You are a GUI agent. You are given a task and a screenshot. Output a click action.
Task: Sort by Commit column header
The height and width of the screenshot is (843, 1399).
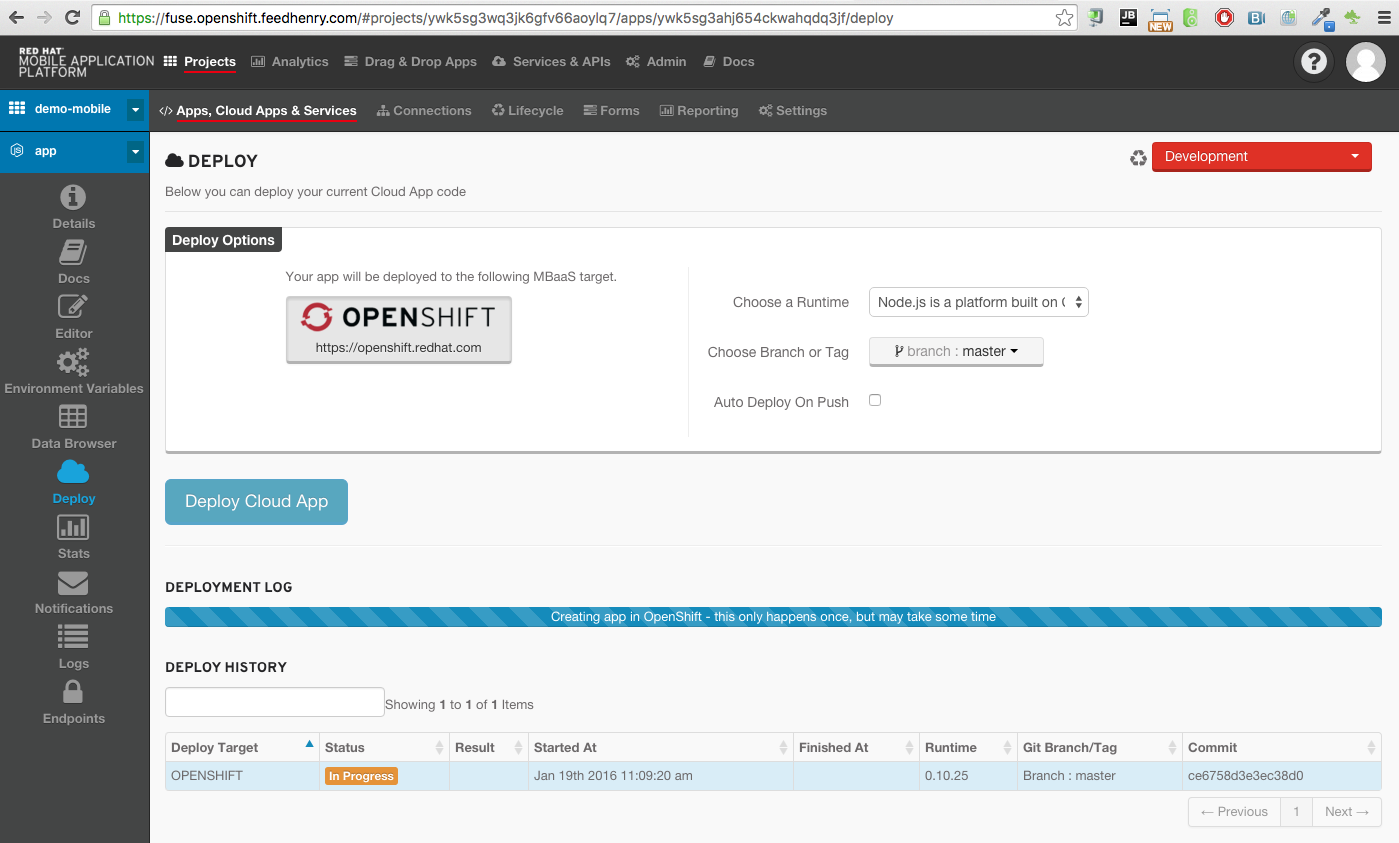click(1282, 747)
